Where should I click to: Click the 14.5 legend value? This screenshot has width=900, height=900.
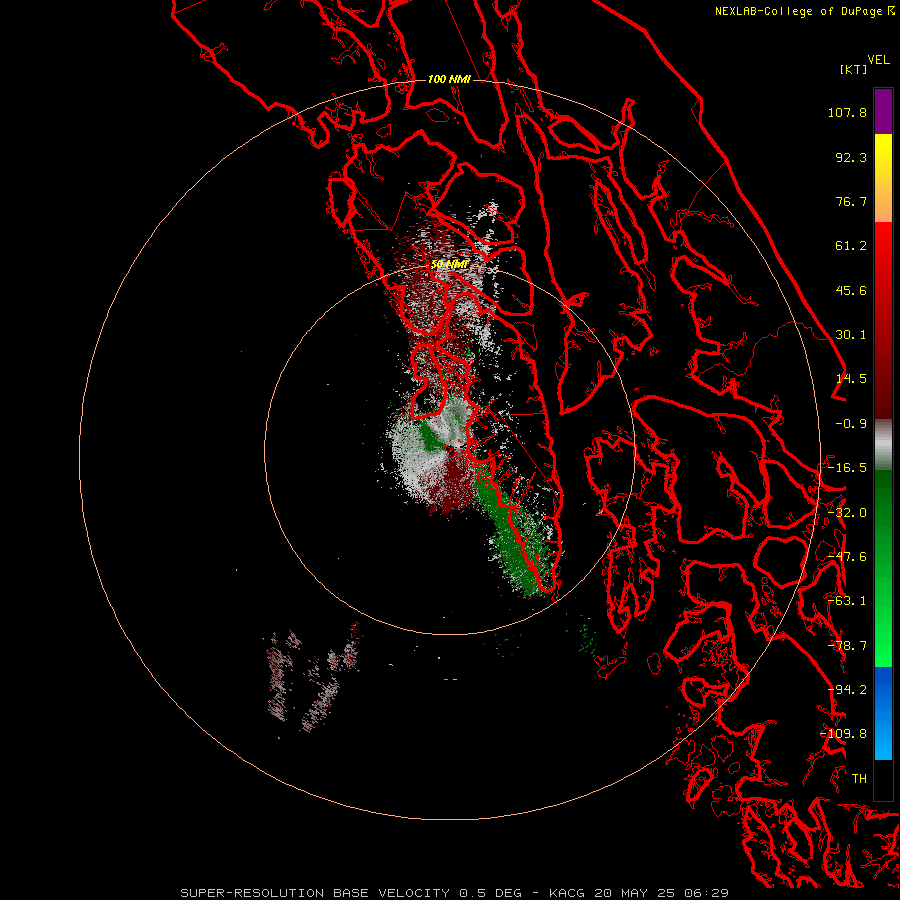tap(851, 379)
